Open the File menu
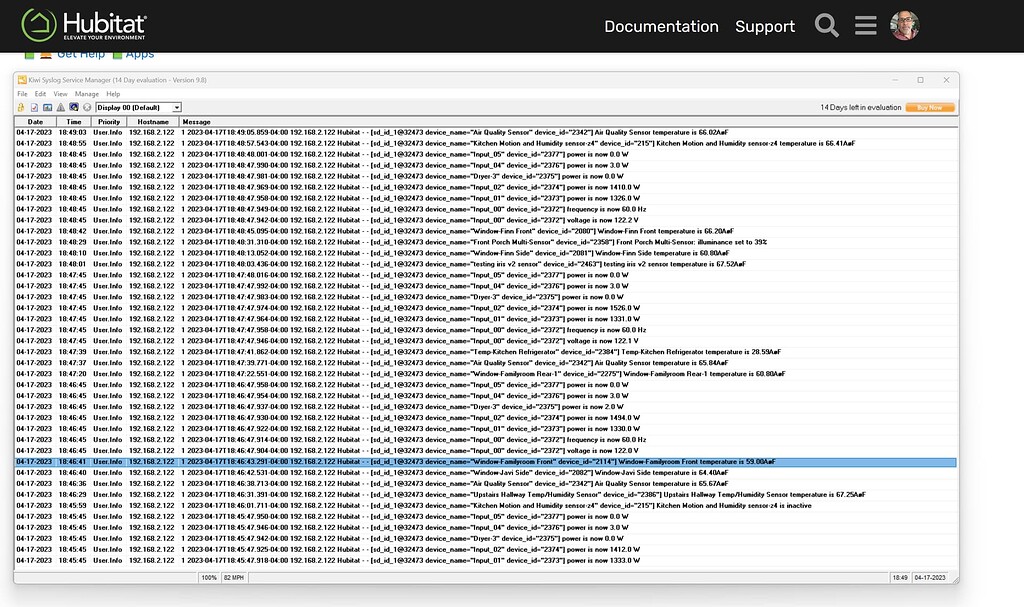Screen dimensions: 1024x607 click(x=21, y=93)
